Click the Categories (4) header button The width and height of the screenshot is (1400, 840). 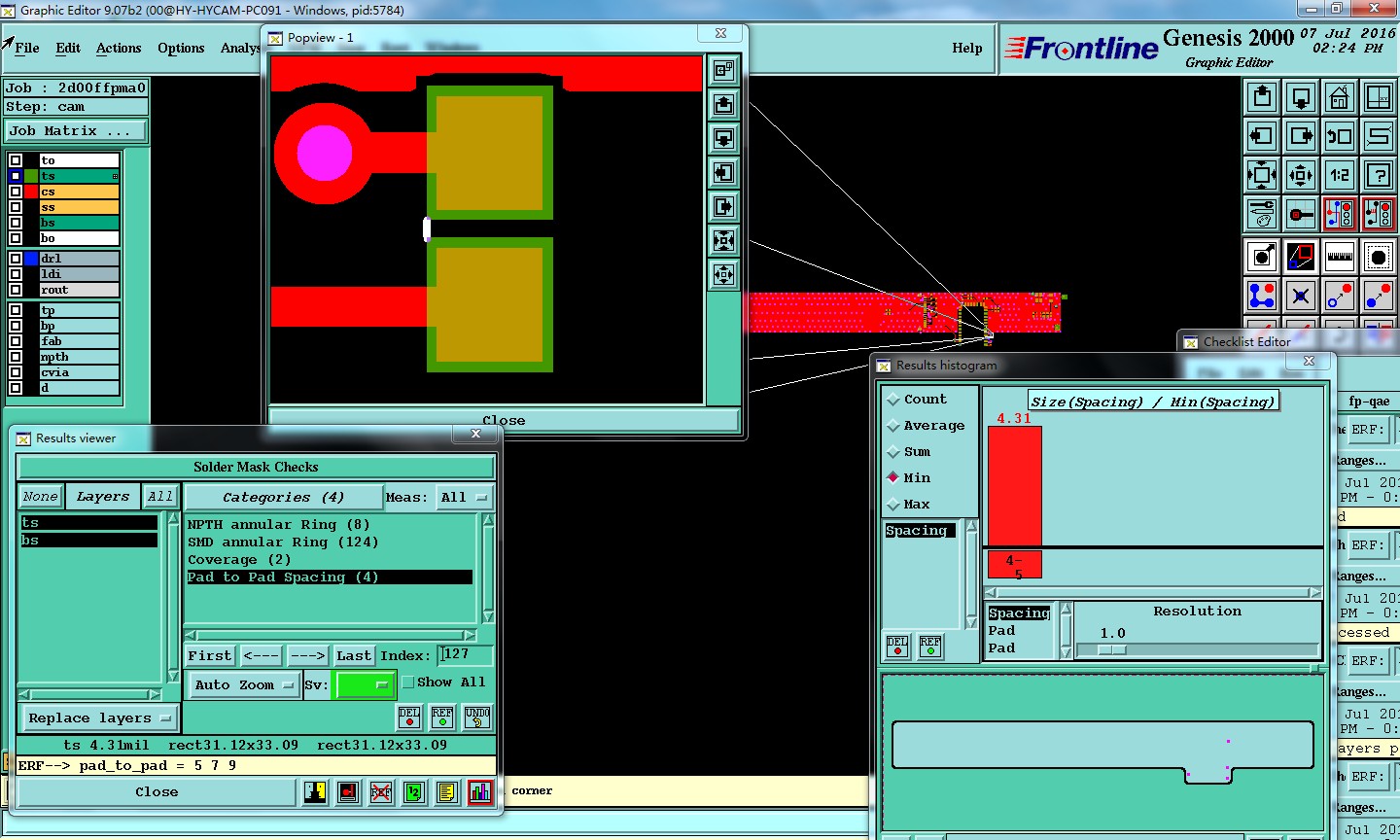point(283,497)
